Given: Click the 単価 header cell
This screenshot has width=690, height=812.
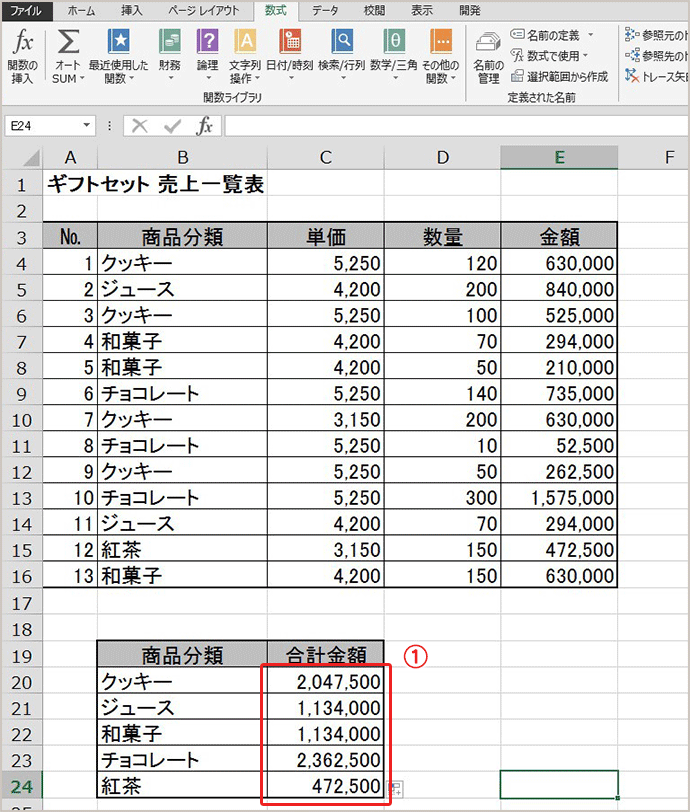Looking at the screenshot, I should [326, 237].
